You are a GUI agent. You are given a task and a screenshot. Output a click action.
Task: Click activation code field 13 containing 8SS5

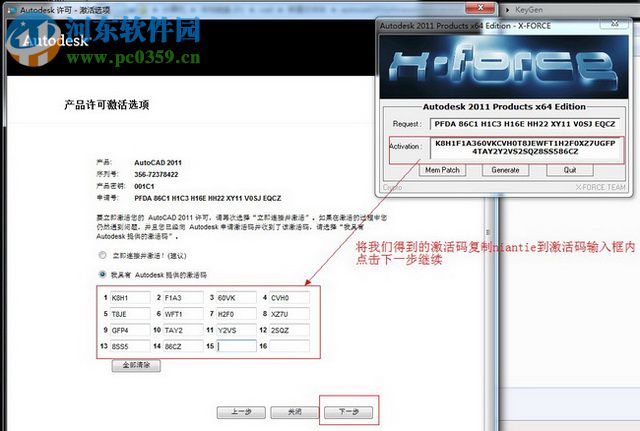pos(130,346)
